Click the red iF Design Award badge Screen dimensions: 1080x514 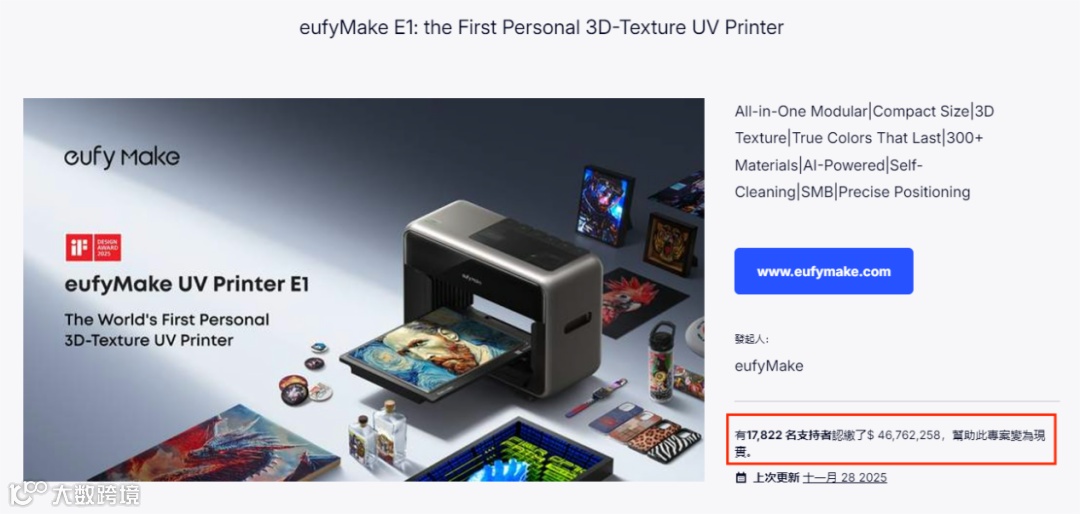(94, 247)
